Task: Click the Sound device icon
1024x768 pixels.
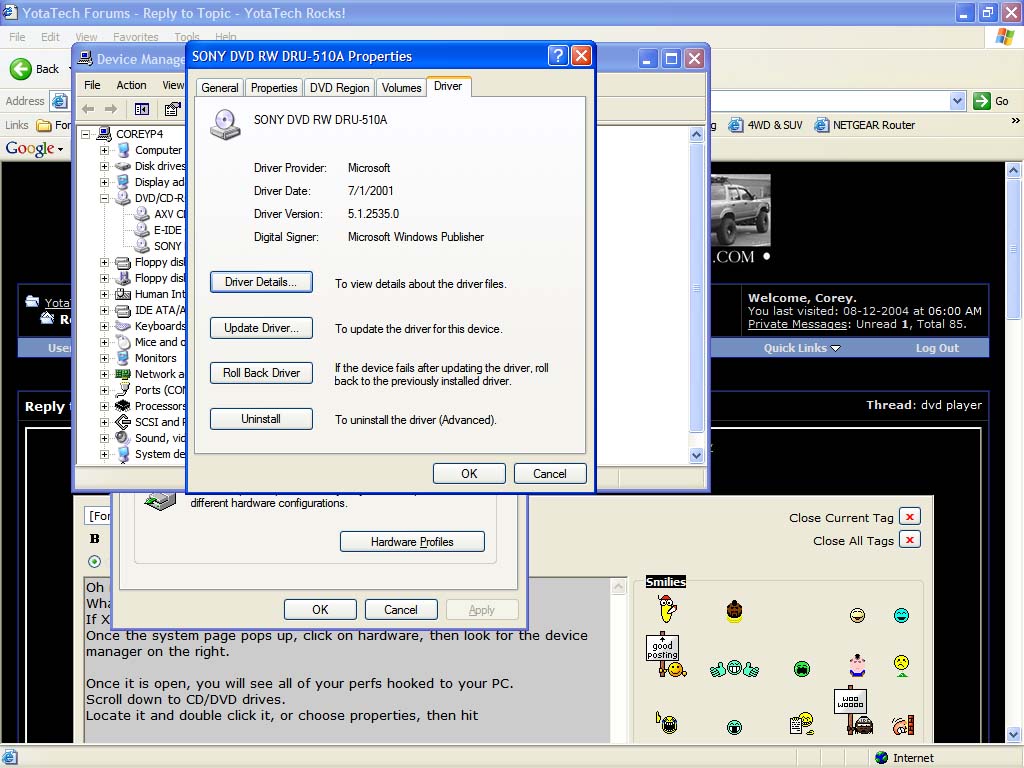Action: click(x=123, y=438)
